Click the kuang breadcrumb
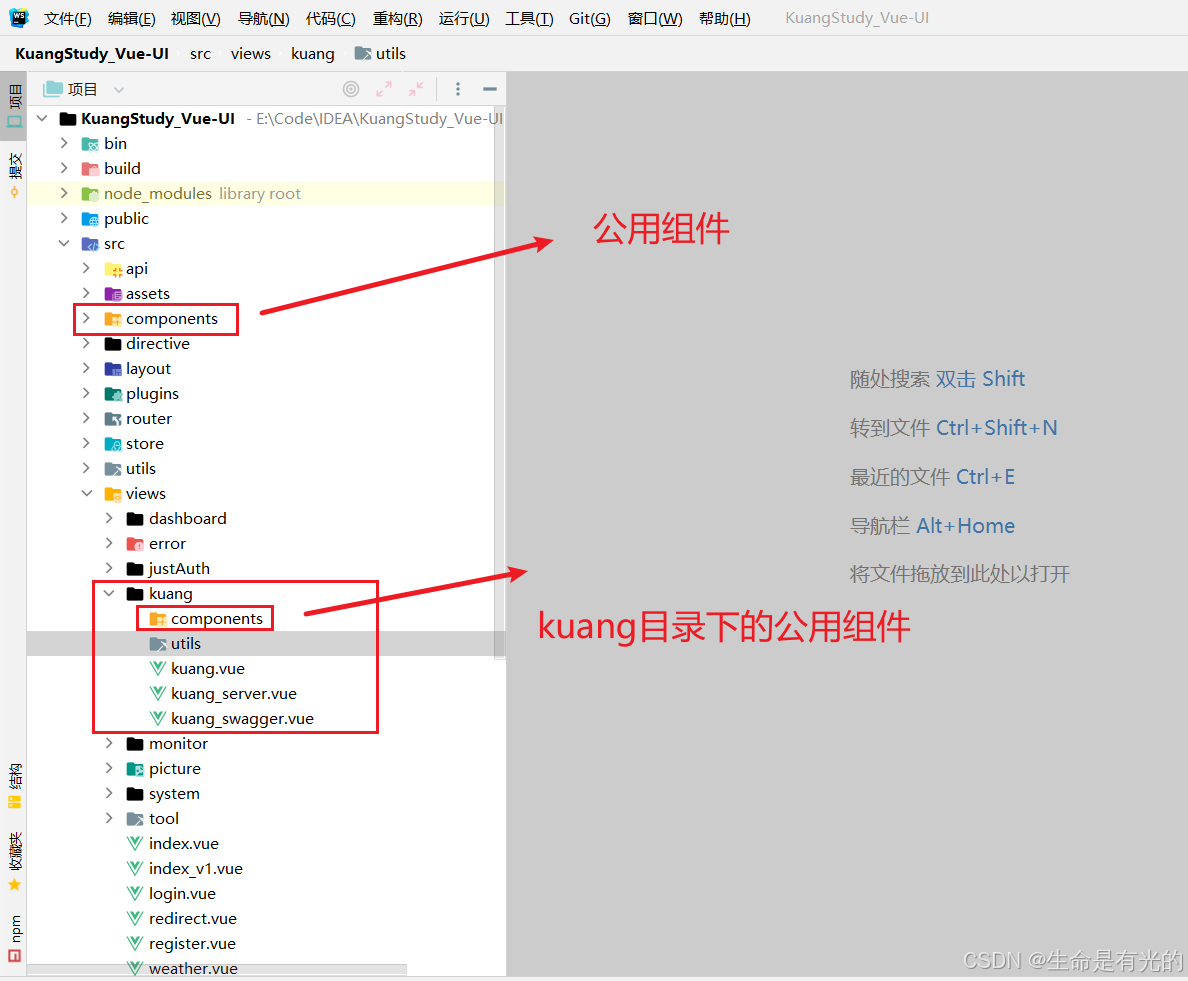This screenshot has height=981, width=1188. 313,54
